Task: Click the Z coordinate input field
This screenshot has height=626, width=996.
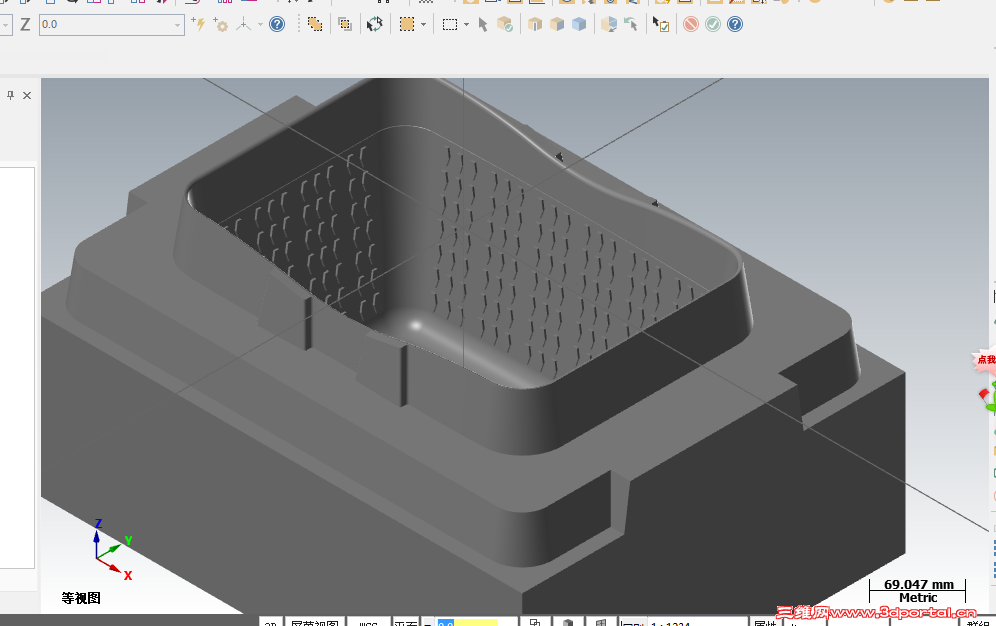Action: 112,25
